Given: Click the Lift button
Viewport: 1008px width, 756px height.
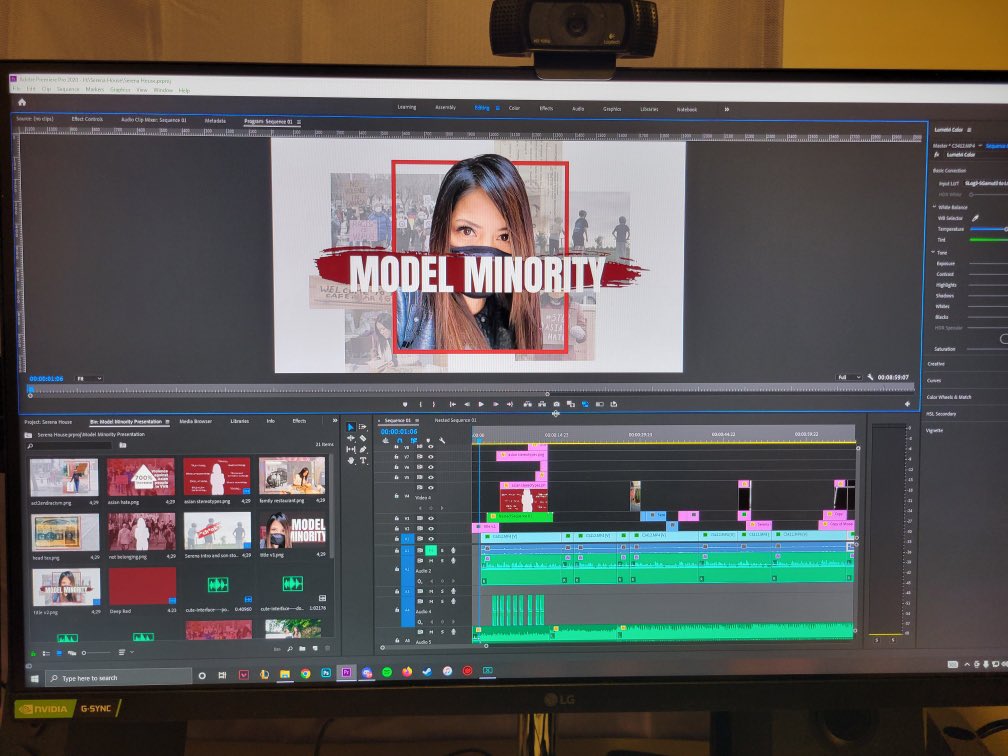Looking at the screenshot, I should 528,404.
